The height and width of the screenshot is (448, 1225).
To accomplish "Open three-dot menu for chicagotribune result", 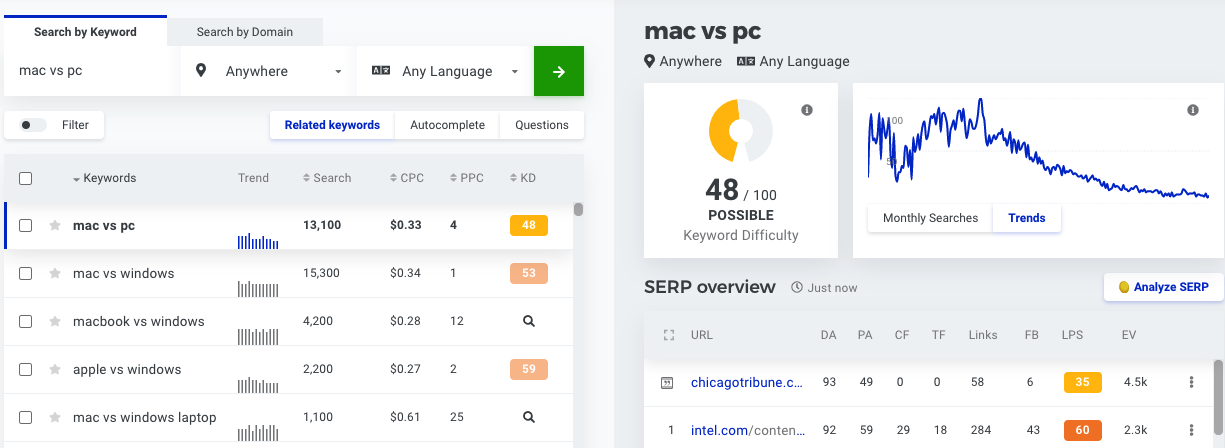I will [x=1191, y=382].
